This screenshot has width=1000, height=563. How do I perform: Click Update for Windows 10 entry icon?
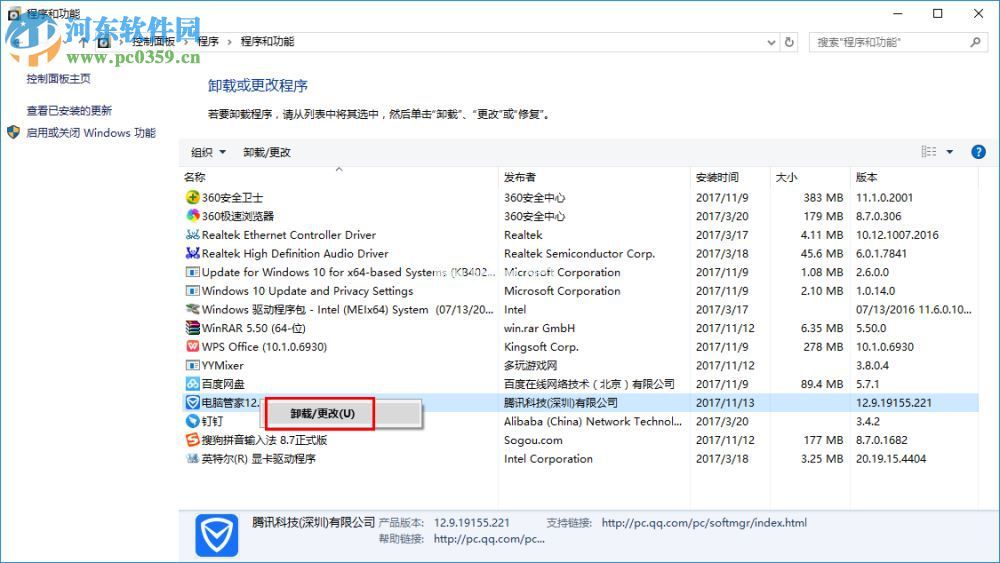(x=192, y=272)
